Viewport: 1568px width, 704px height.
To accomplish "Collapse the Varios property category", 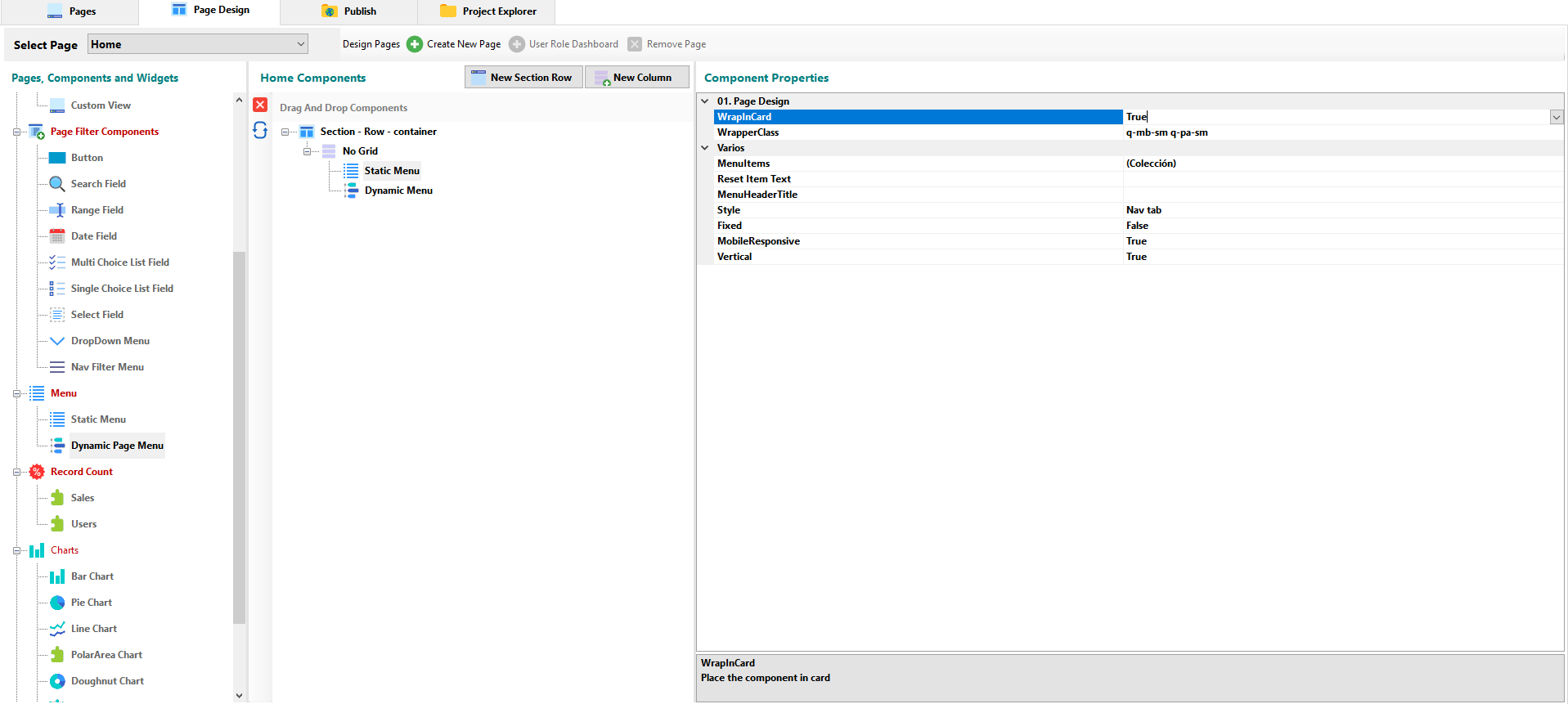I will pos(705,148).
